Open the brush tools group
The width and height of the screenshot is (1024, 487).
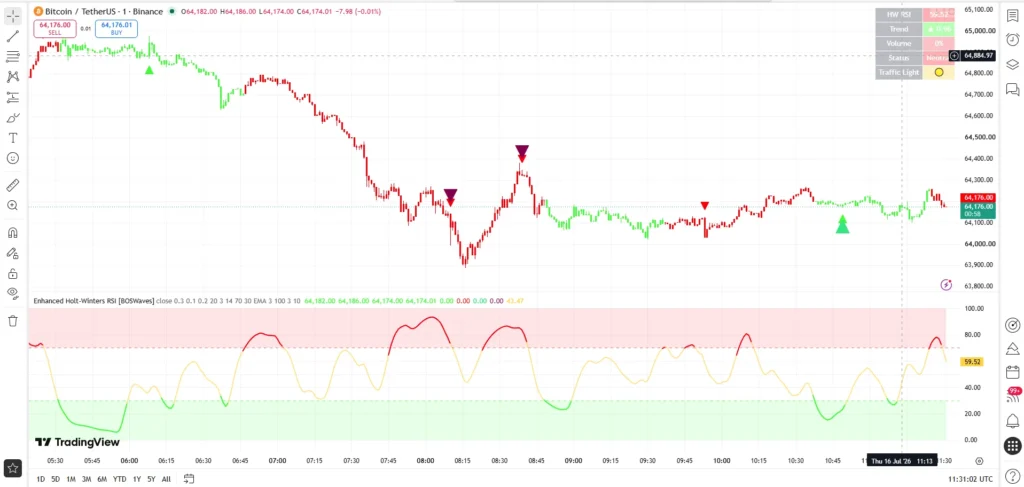(x=12, y=118)
